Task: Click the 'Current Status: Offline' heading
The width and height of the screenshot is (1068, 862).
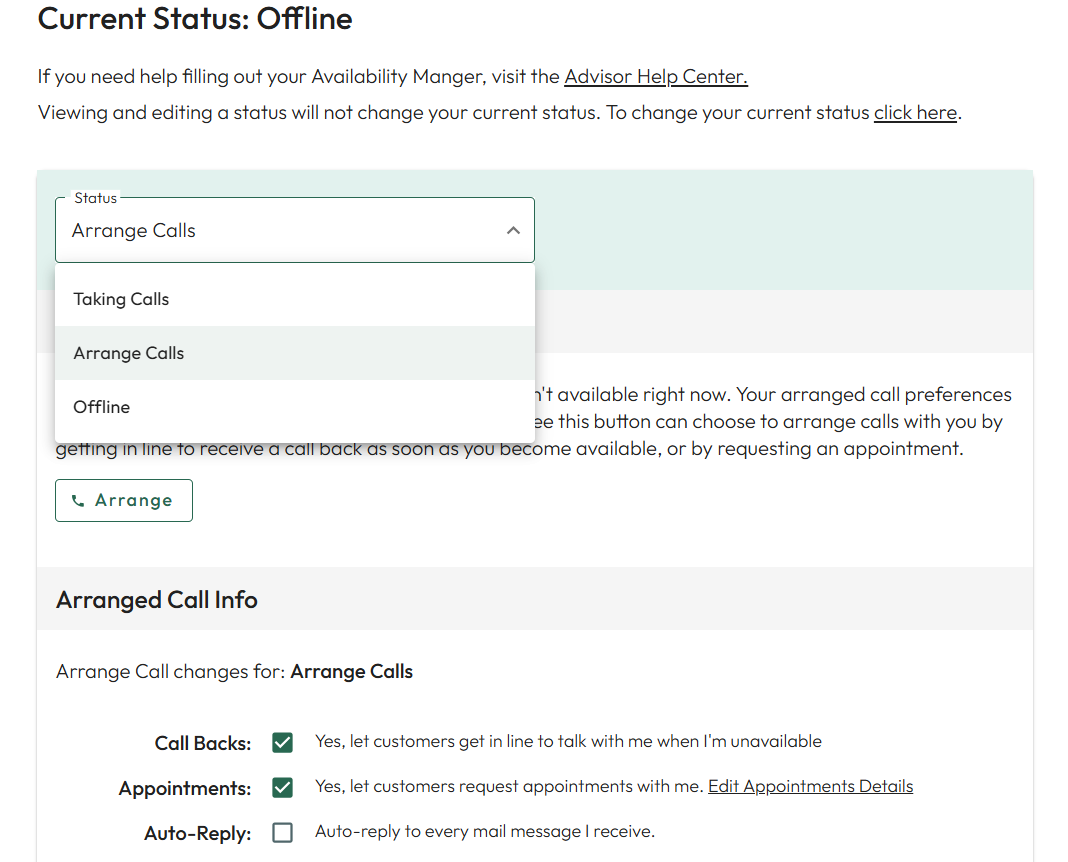Action: tap(195, 19)
